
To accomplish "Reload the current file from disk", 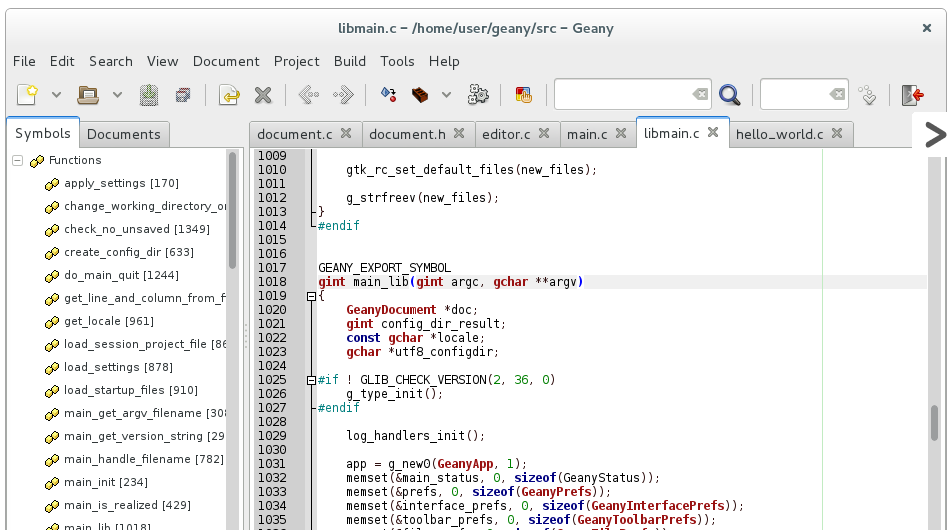I will [x=229, y=95].
